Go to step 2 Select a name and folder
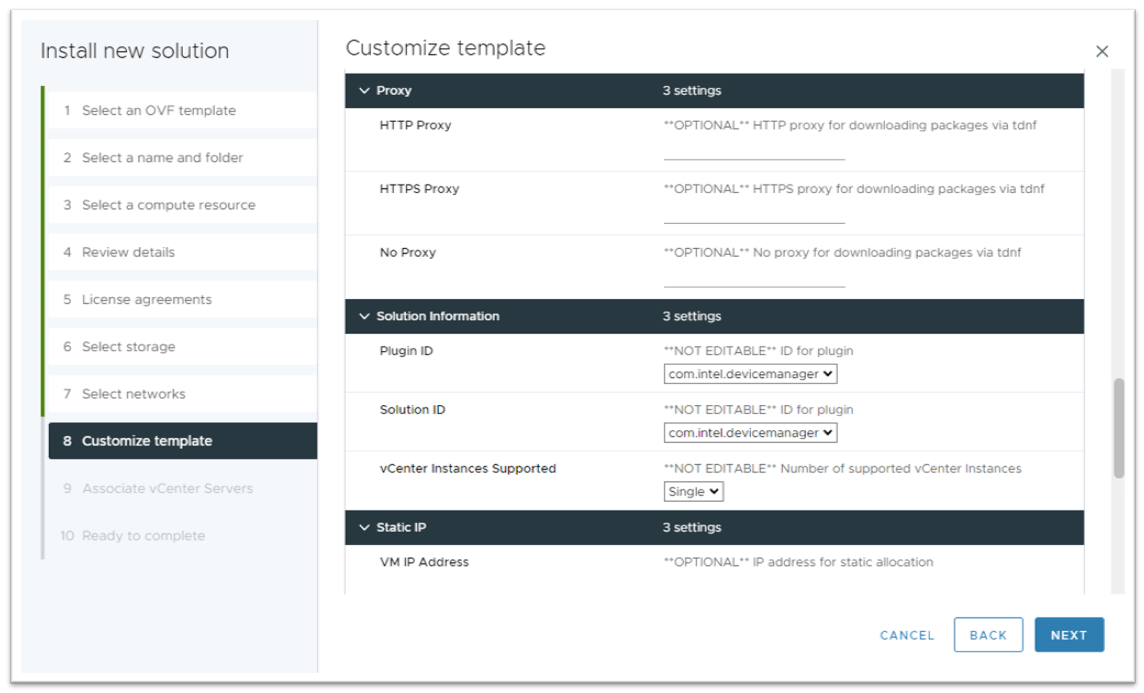1144x693 pixels. (162, 158)
